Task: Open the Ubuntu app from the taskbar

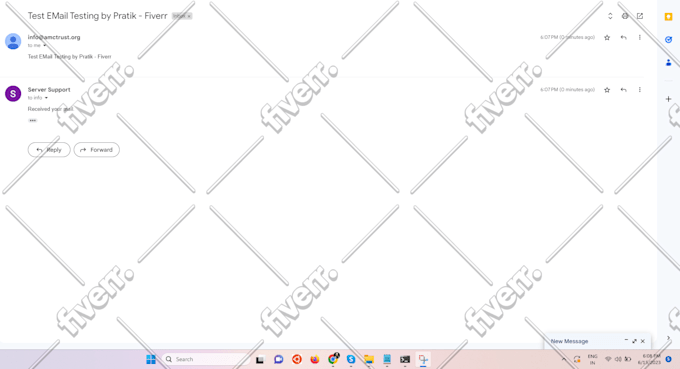Action: click(297, 359)
